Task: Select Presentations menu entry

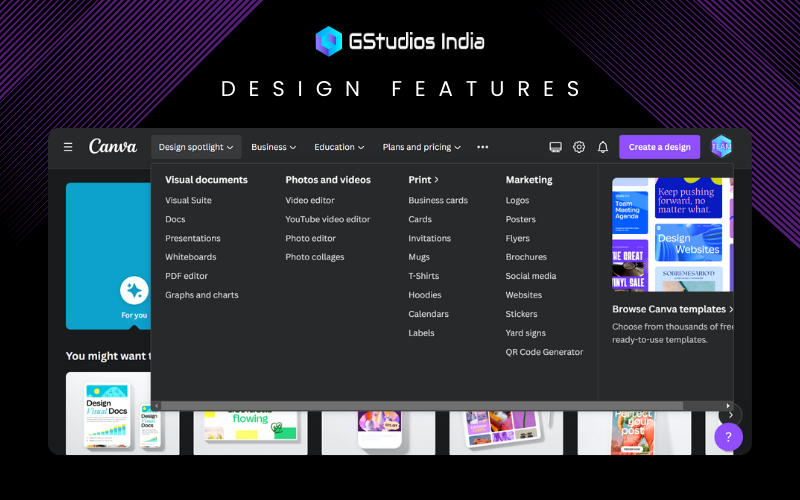Action: (x=193, y=238)
